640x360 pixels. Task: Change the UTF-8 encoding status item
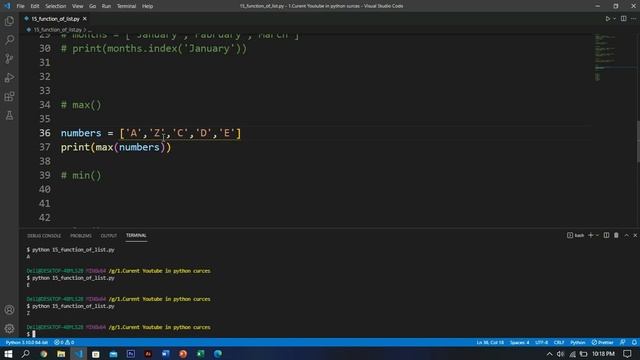tap(541, 342)
